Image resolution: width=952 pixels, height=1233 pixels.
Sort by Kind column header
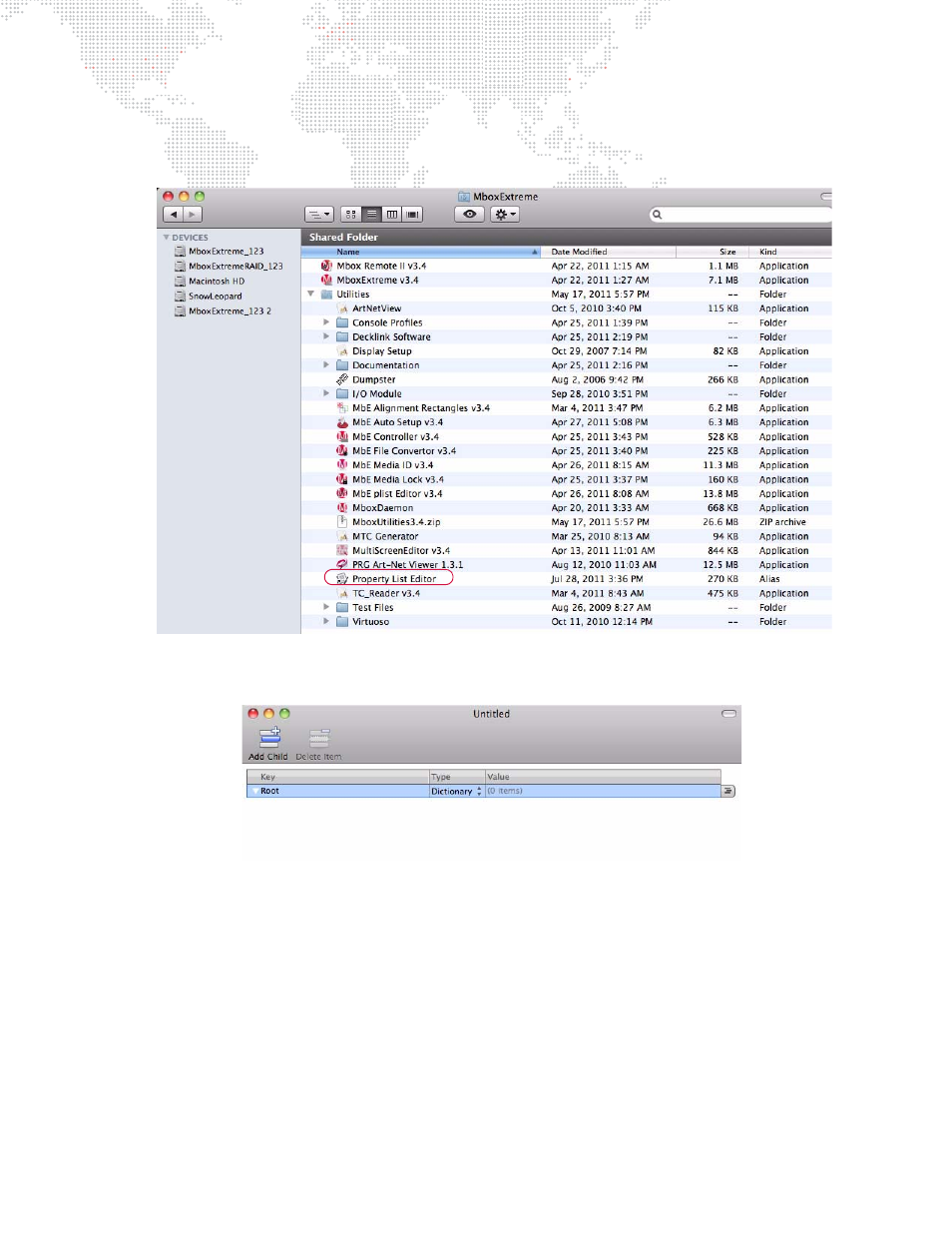792,252
